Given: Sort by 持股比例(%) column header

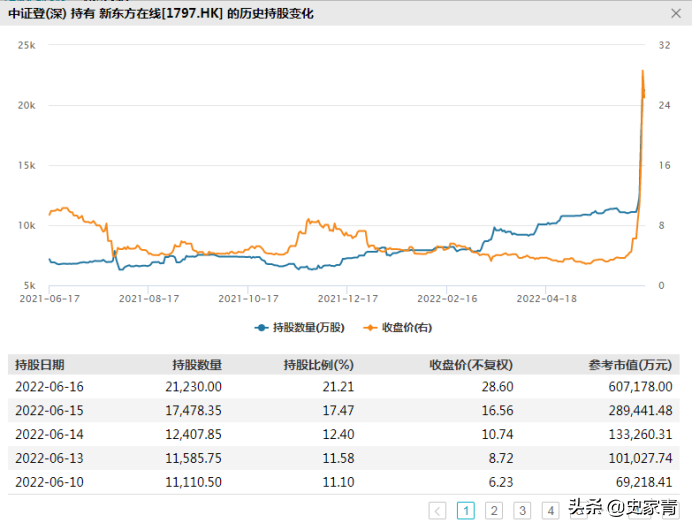Looking at the screenshot, I should coord(319,365).
